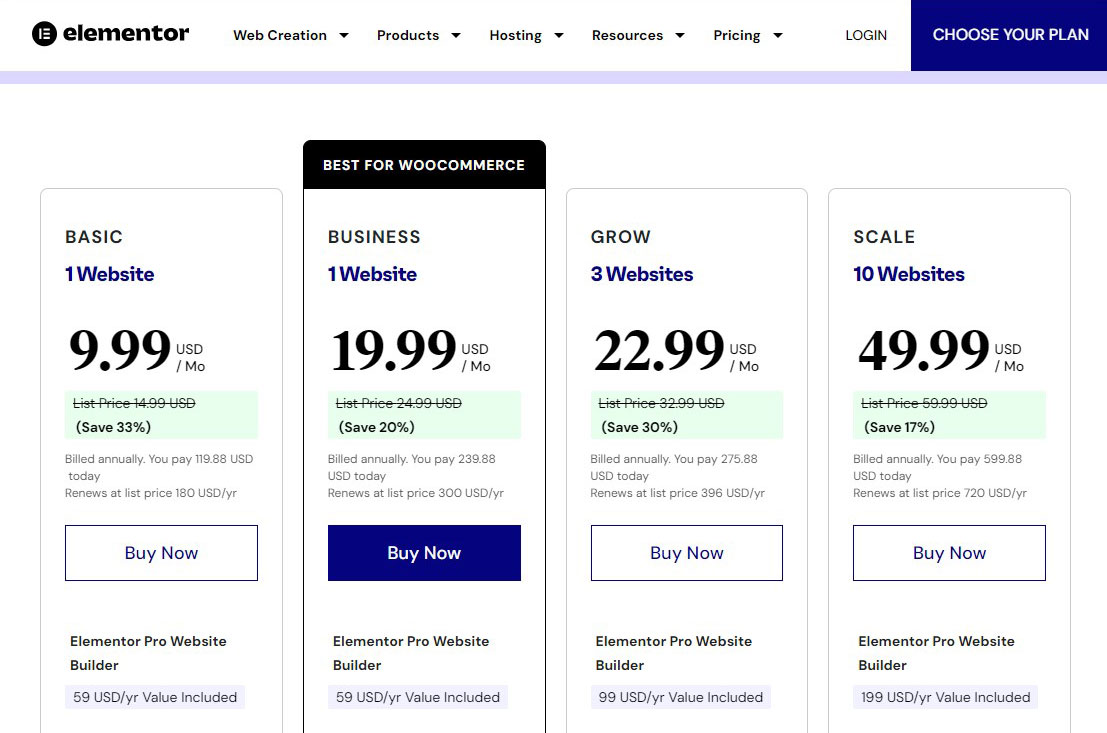Buy the Grow plan now
Image resolution: width=1107 pixels, height=733 pixels.
pyautogui.click(x=687, y=553)
